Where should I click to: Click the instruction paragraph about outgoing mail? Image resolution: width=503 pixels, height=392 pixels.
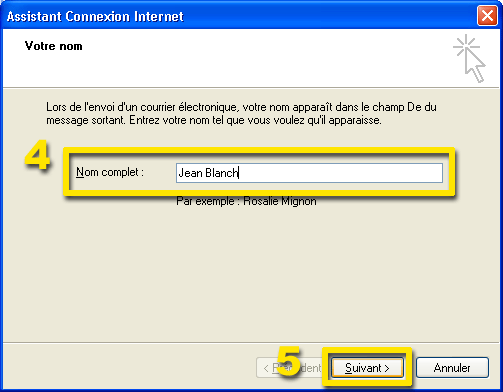[x=241, y=113]
